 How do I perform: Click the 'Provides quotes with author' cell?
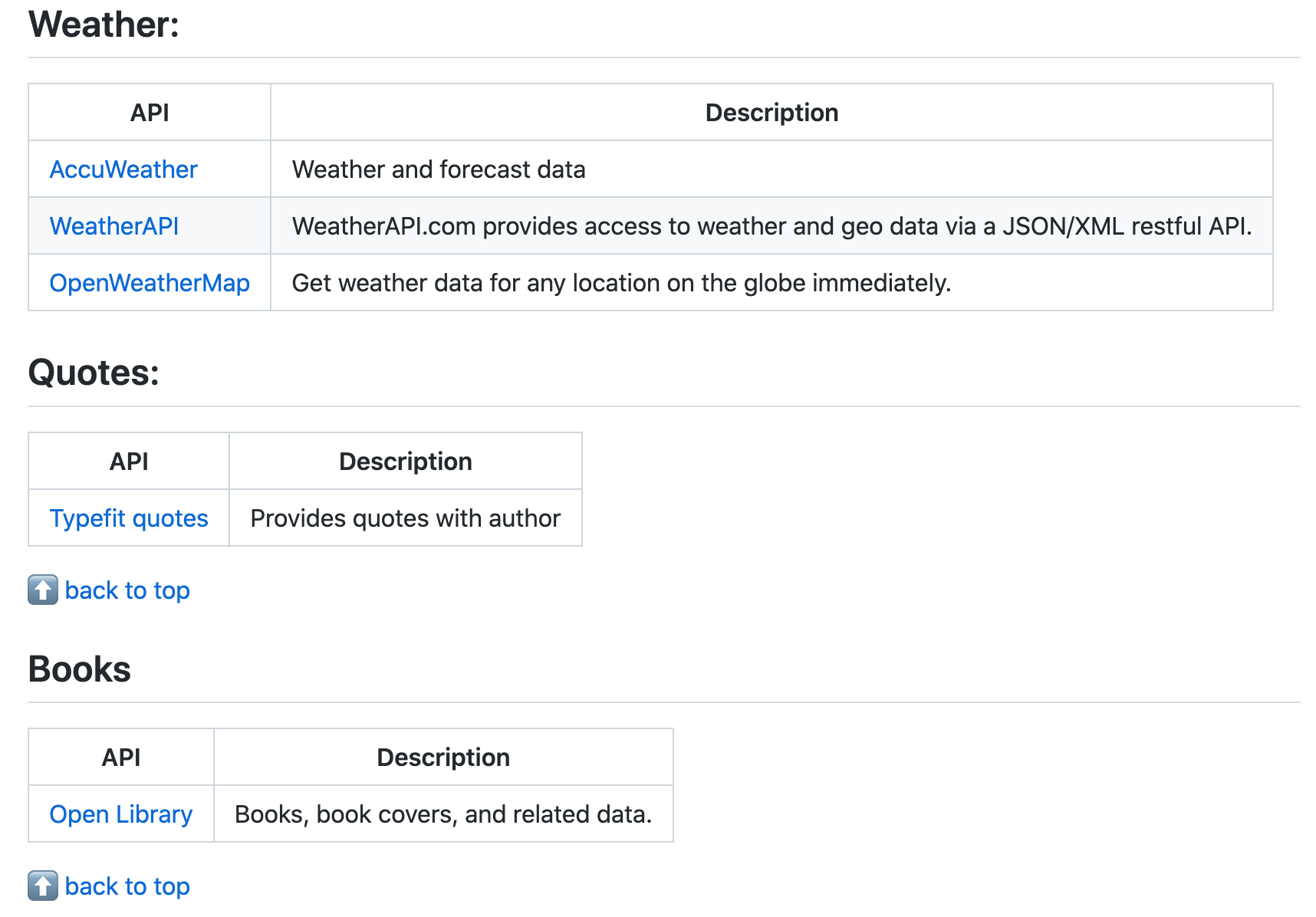click(x=406, y=518)
